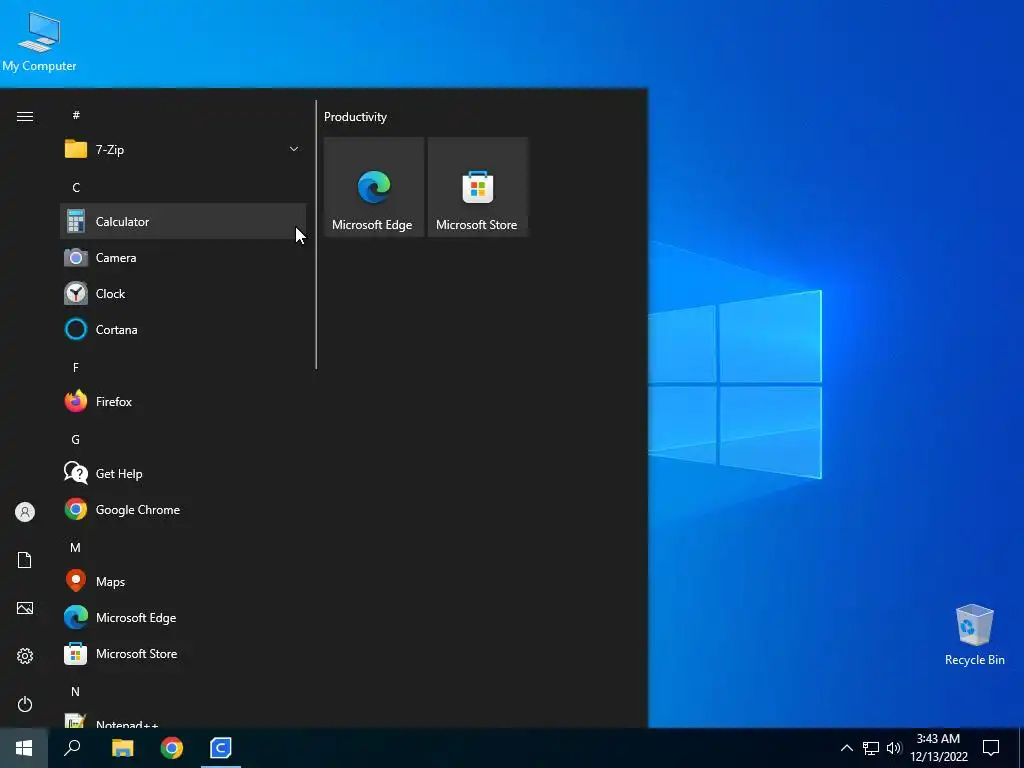Click the Show desktop sliver on the taskbar
Viewport: 1024px width, 768px height.
(x=1021, y=748)
